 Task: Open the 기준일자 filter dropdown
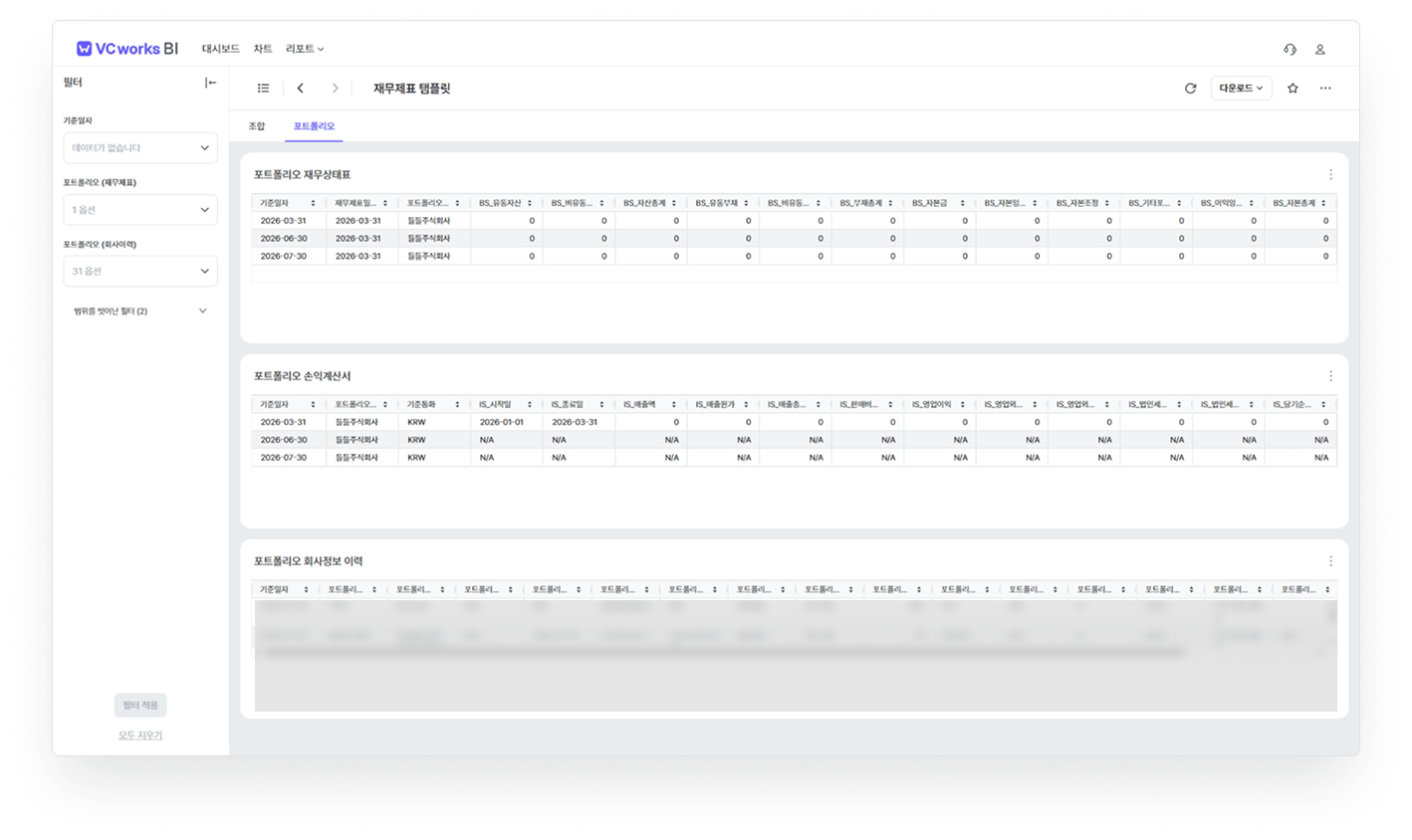coord(140,148)
